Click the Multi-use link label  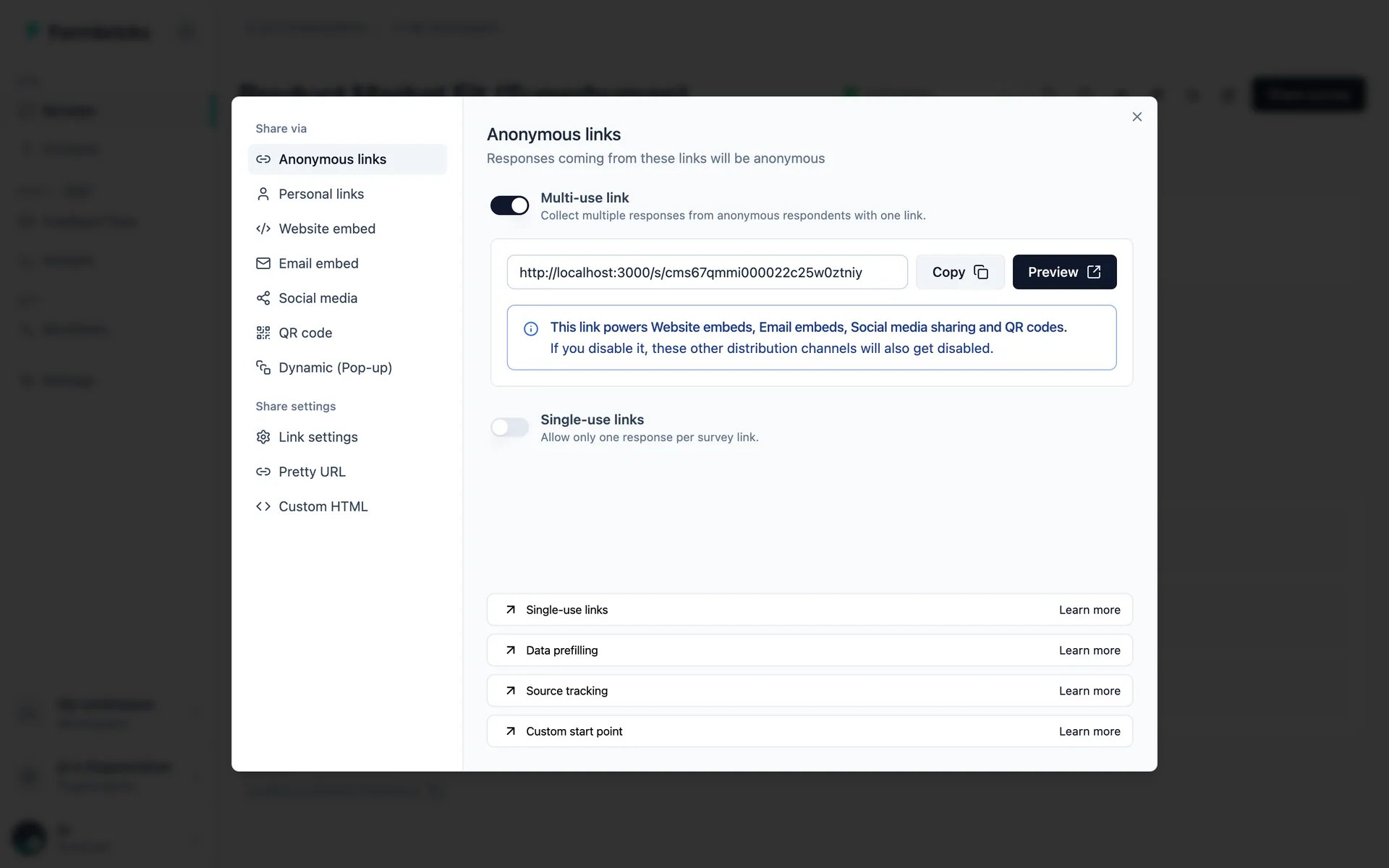click(585, 197)
